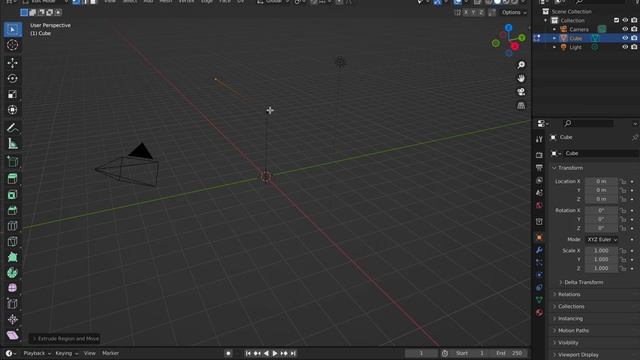Select the Select Box tool
This screenshot has height=360, width=640.
coord(13,29)
